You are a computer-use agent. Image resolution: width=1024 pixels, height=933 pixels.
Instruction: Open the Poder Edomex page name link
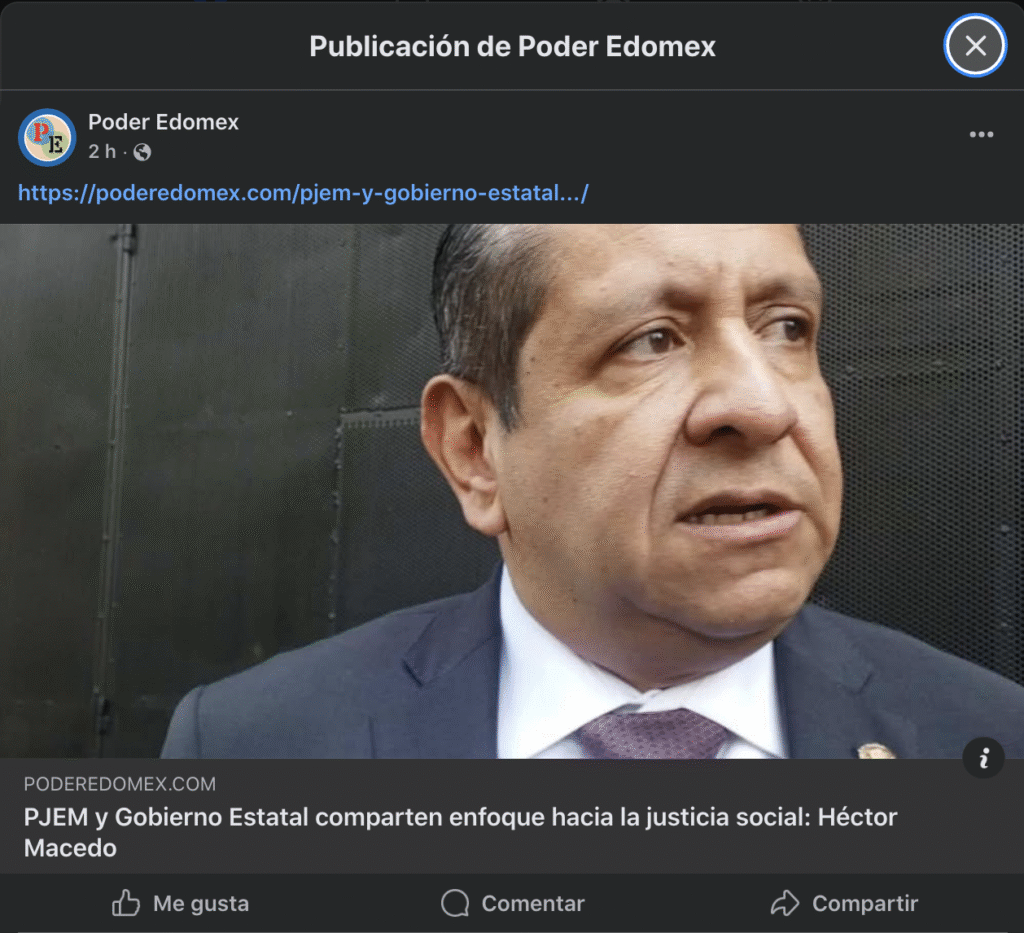click(163, 122)
